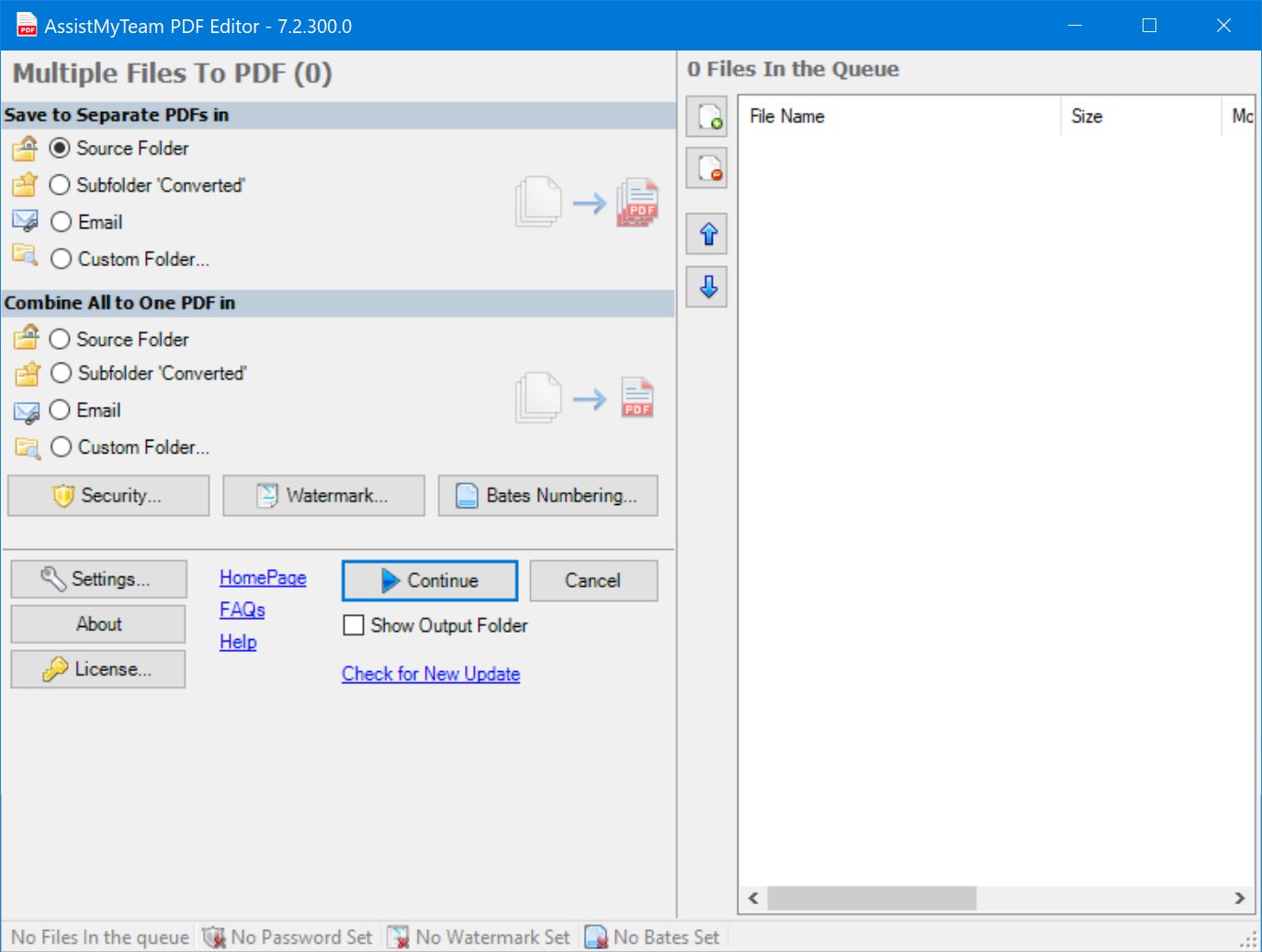Click Continue to start conversion
The image size is (1262, 952).
429,580
